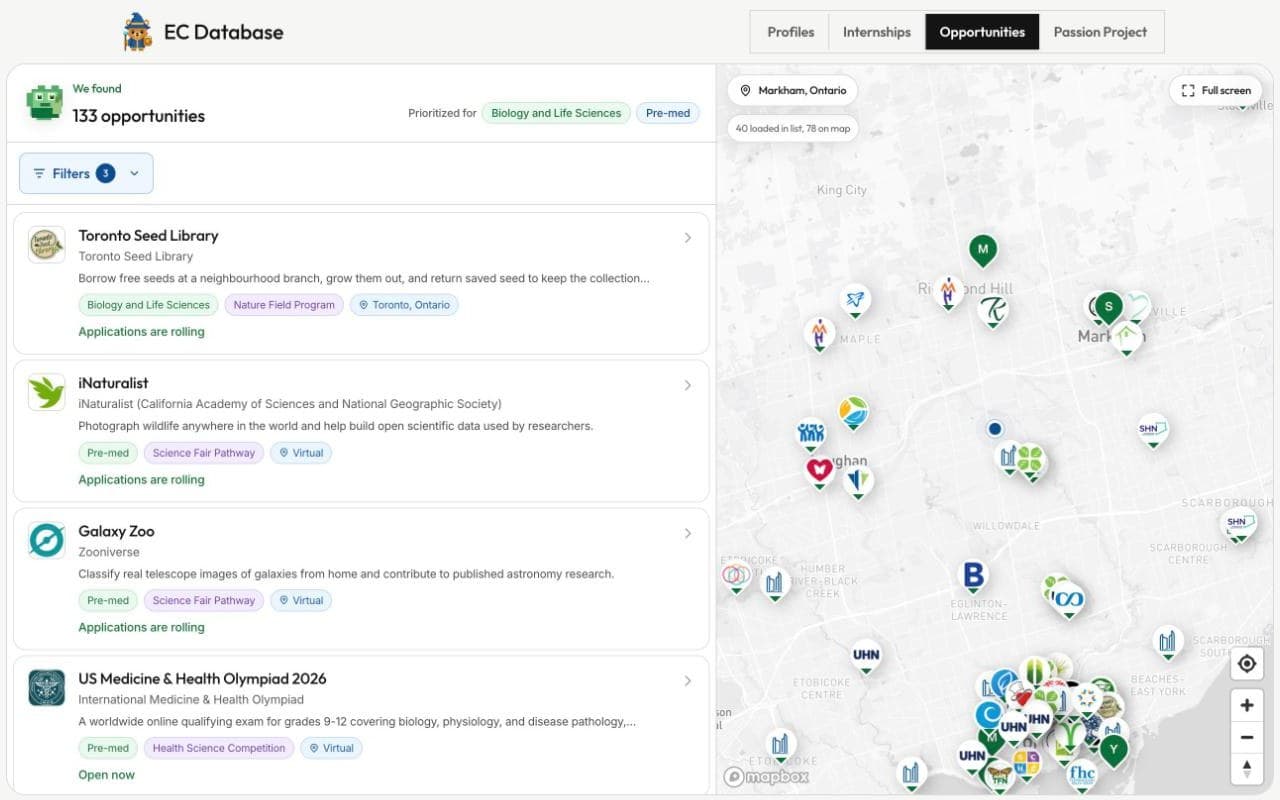Click the green Y map marker
The width and height of the screenshot is (1280, 800).
(1113, 749)
